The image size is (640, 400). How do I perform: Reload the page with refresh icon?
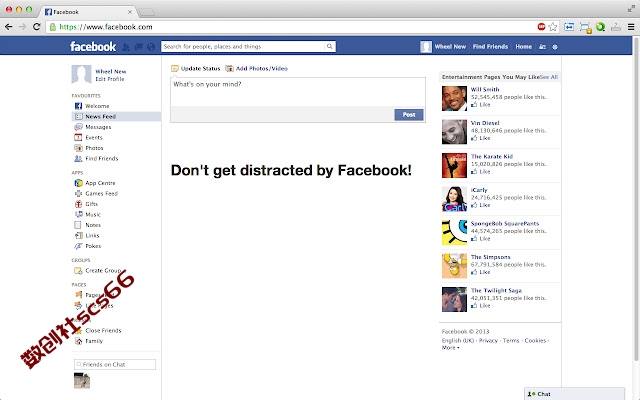point(36,27)
